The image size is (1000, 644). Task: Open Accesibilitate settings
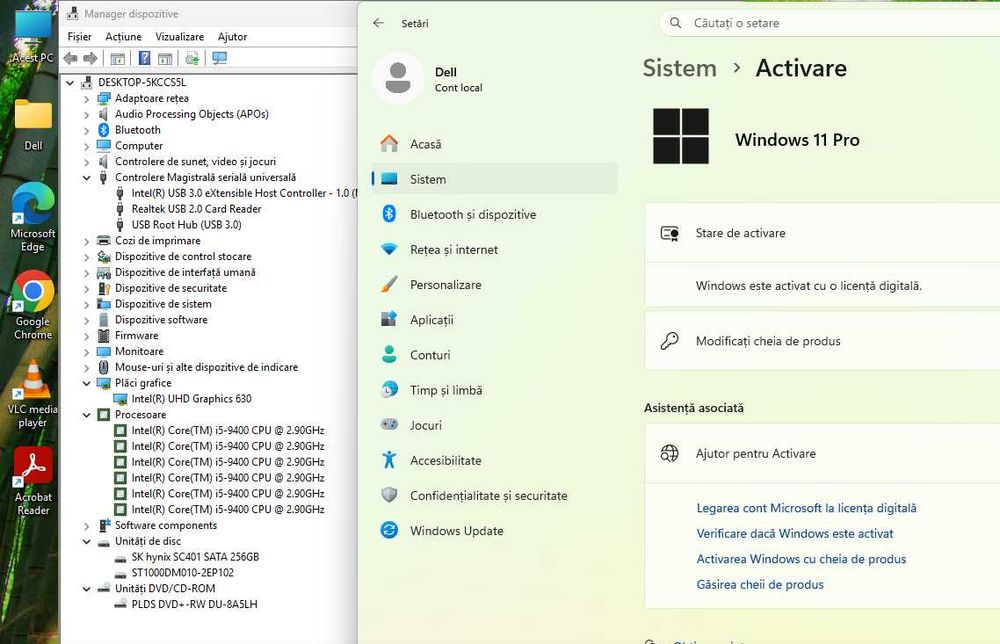point(494,460)
